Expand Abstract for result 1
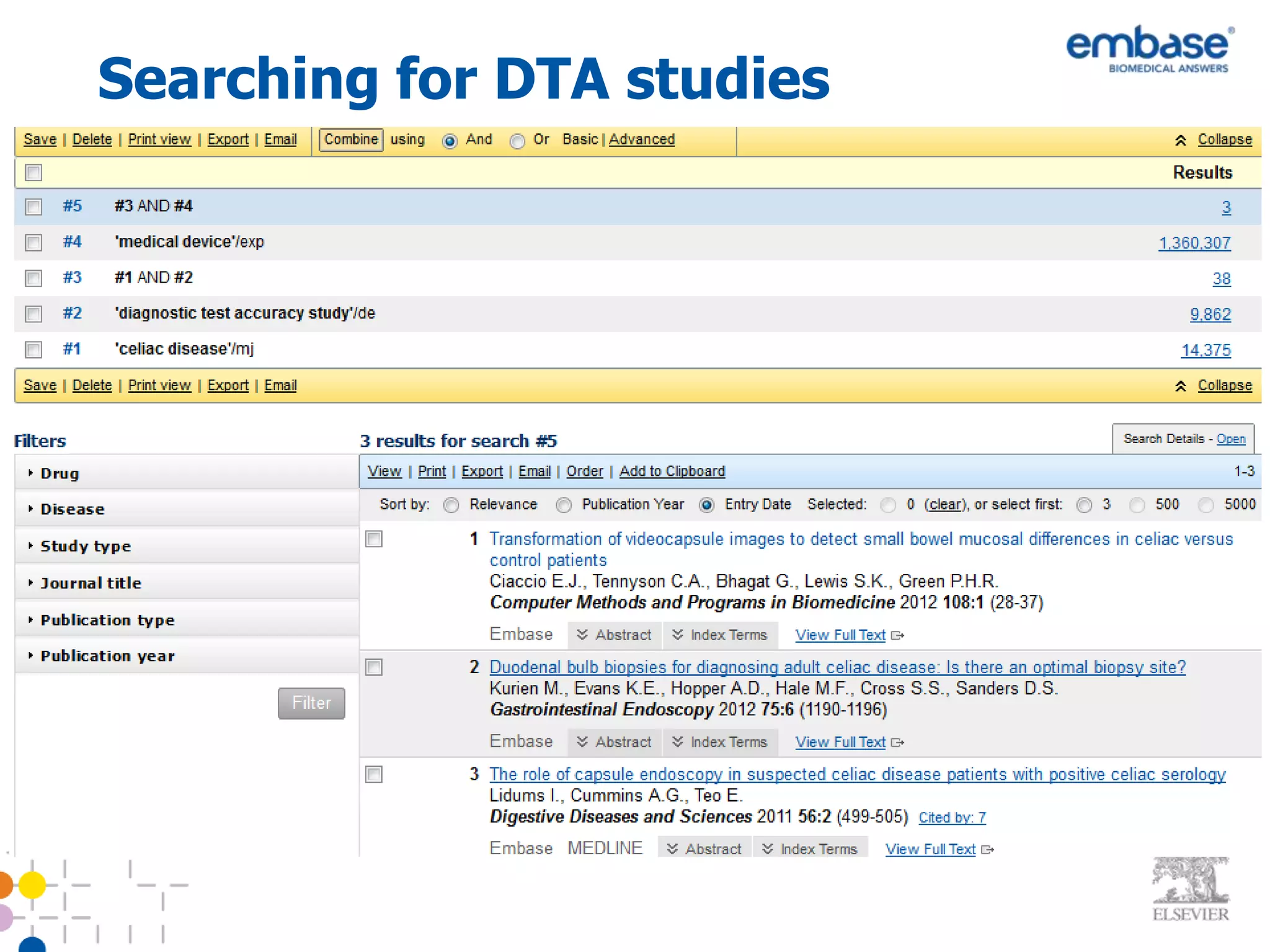Viewport: 1270px width, 952px height. 614,635
